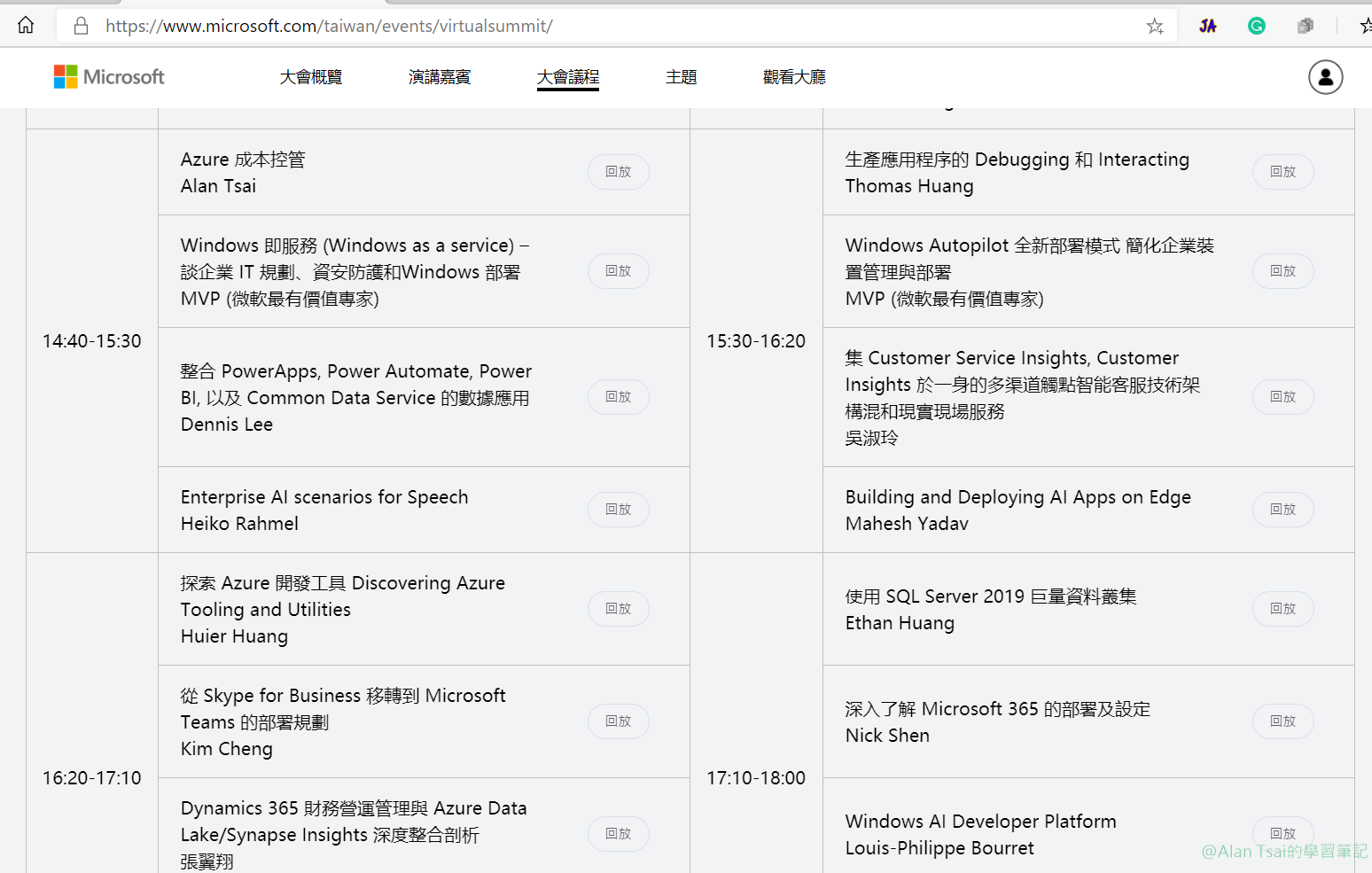1372x873 pixels.
Task: Replay Ethan Huang's SQL Server 2019 session
Action: [x=1283, y=609]
